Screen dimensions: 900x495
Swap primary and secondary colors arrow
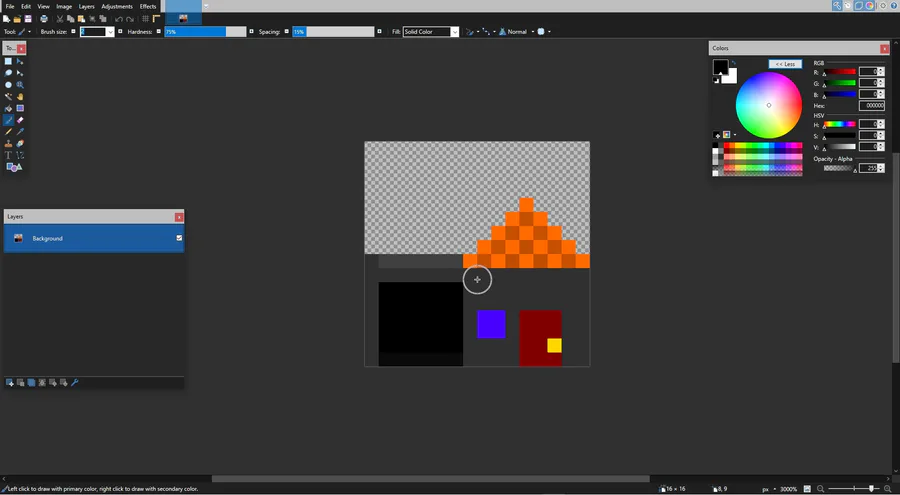point(734,63)
